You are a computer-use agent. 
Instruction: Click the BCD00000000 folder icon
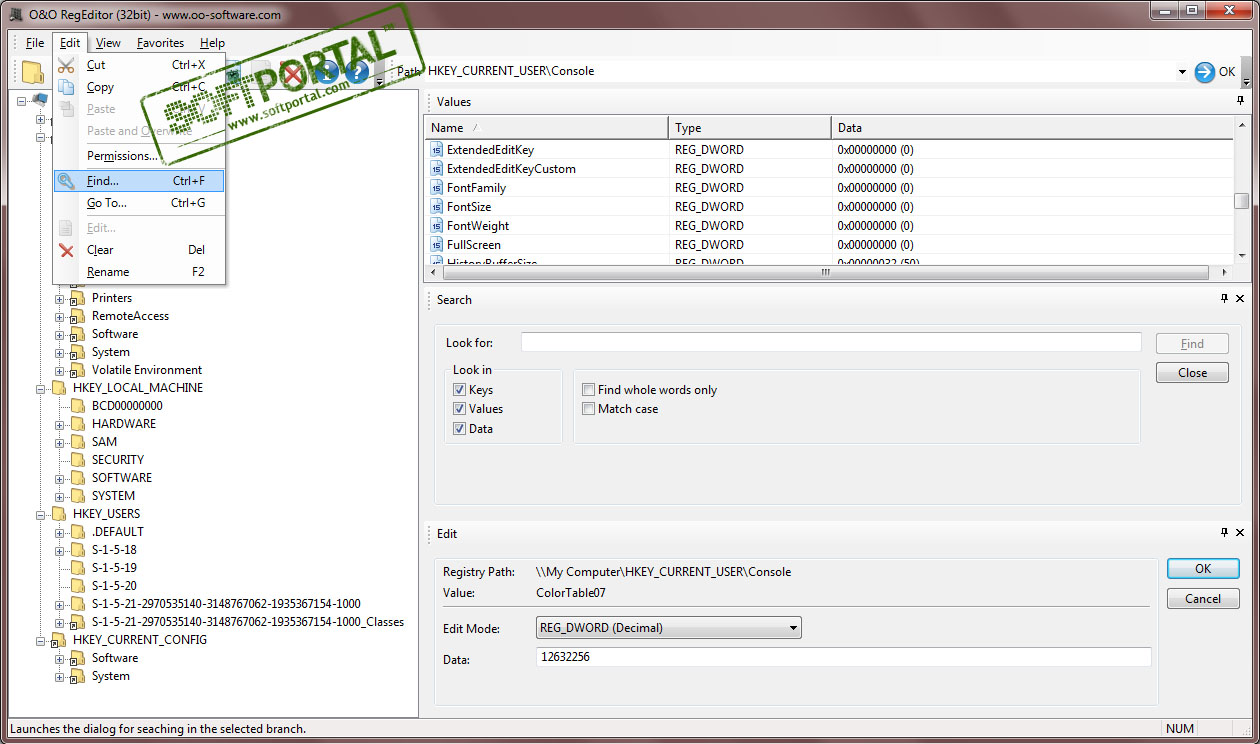click(x=78, y=406)
